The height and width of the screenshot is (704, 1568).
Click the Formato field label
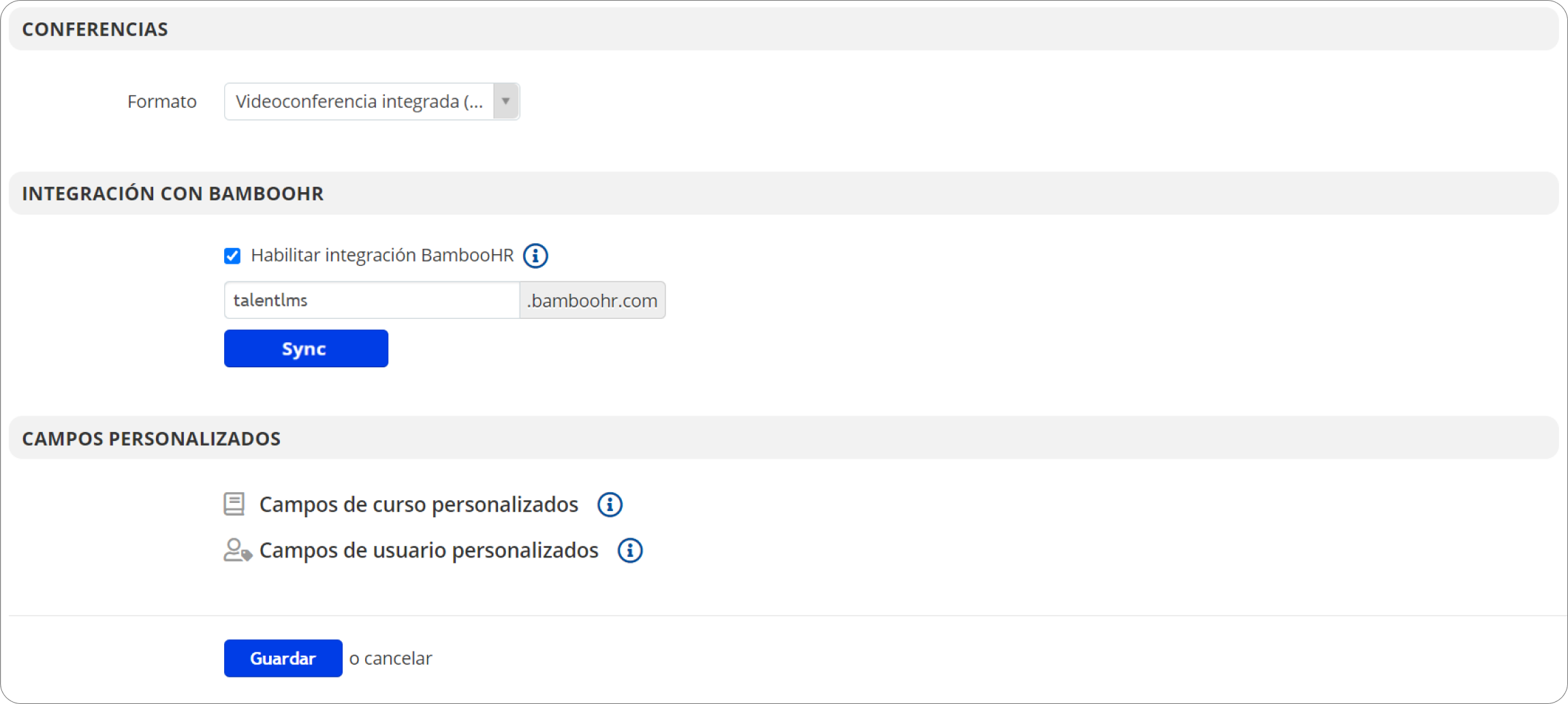[161, 102]
